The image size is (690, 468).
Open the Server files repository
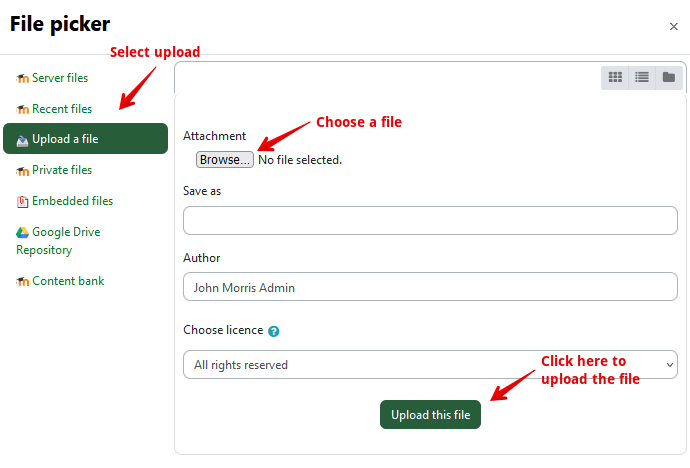tap(60, 78)
